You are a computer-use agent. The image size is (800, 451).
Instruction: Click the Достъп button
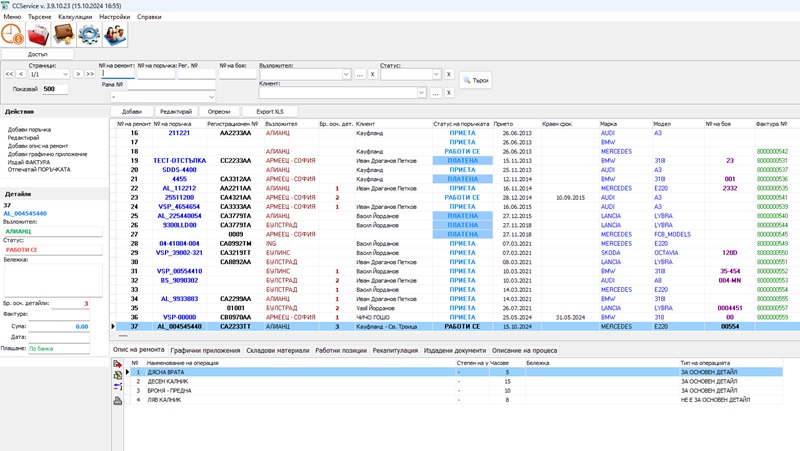(x=37, y=54)
